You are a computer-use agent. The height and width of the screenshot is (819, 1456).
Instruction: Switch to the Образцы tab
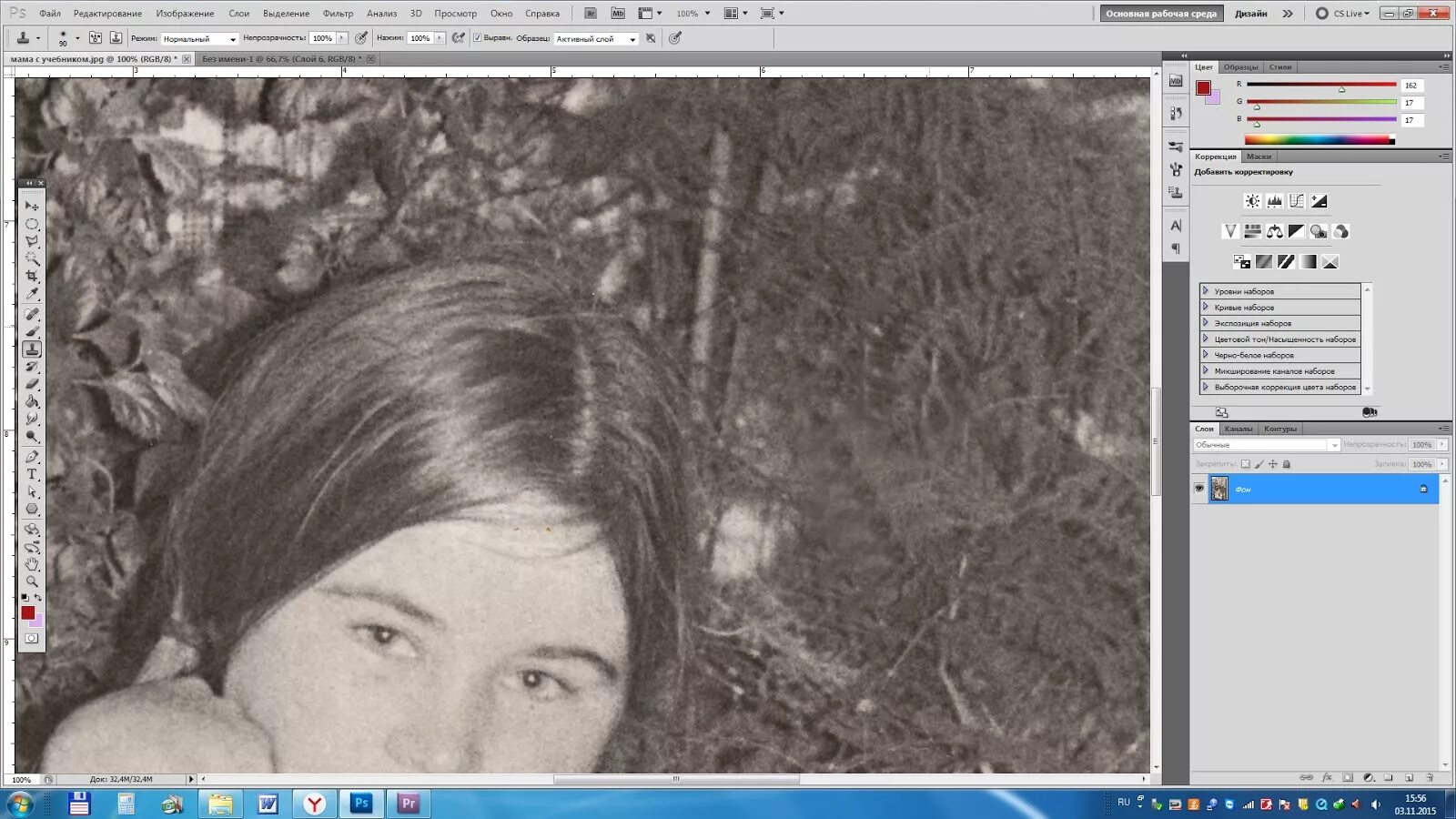pos(1240,67)
